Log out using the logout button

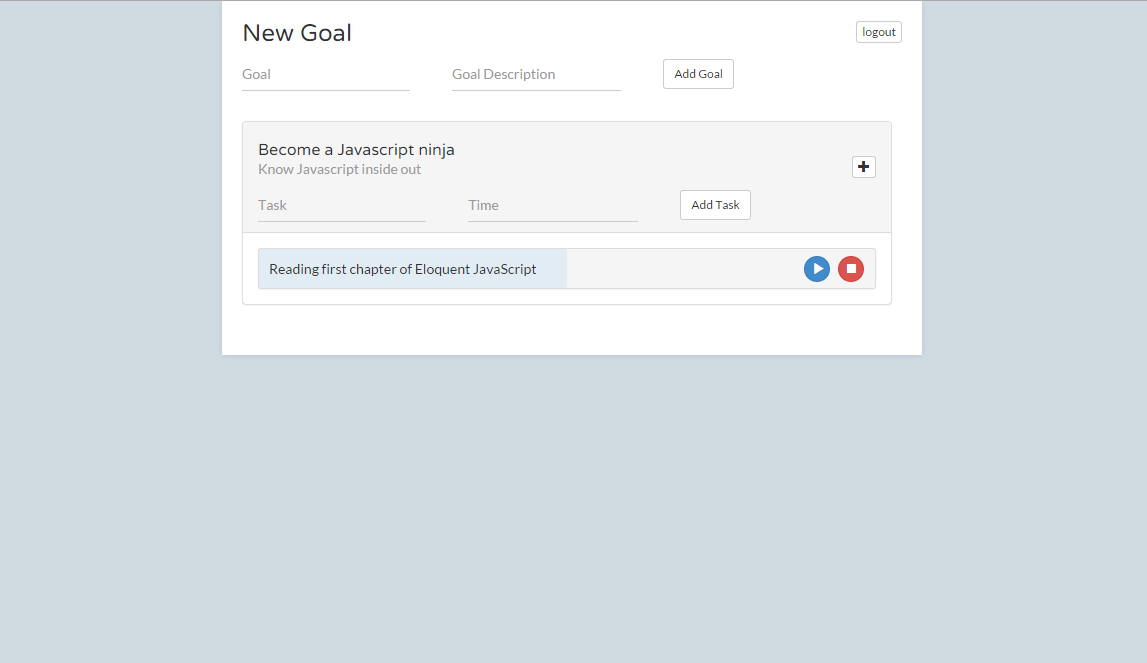pos(879,32)
